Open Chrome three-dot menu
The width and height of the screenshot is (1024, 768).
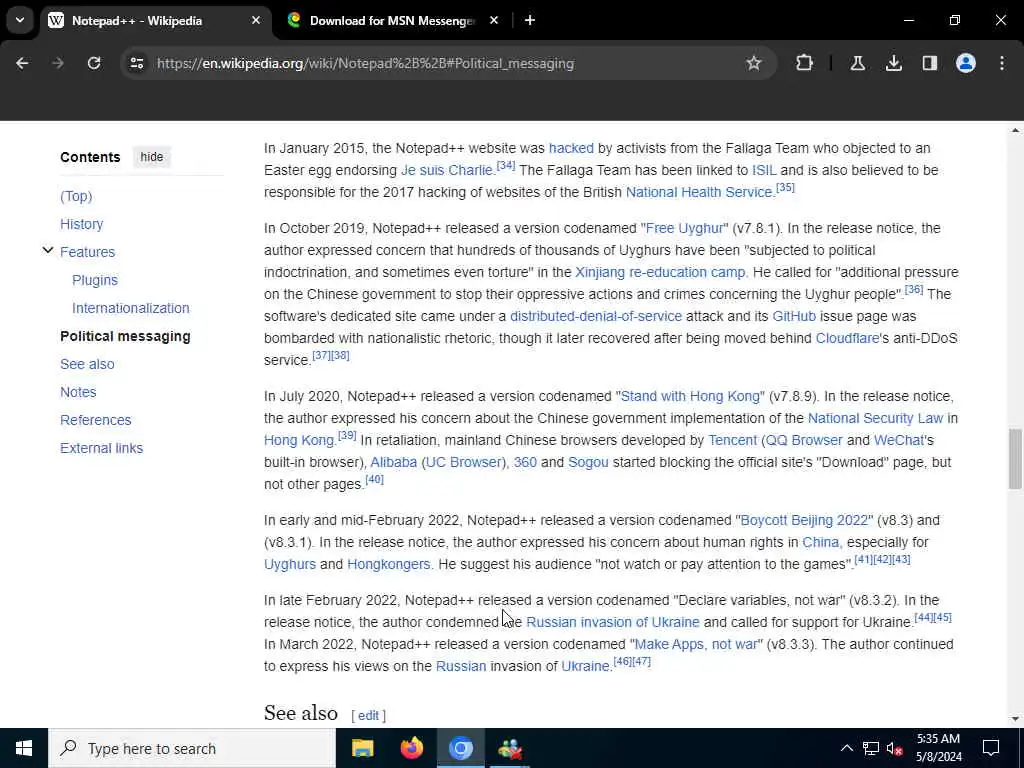[x=1002, y=63]
